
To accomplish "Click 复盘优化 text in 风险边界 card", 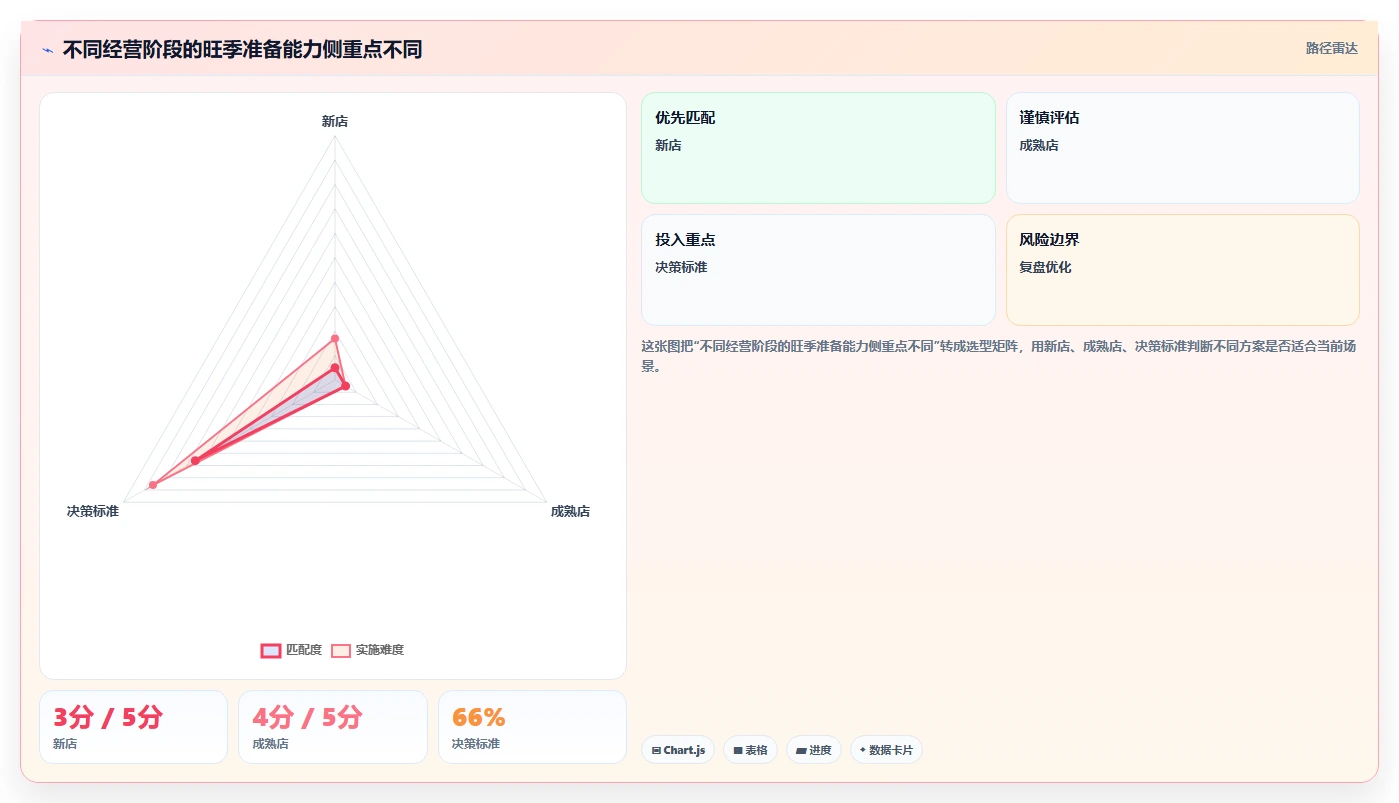I will coord(1045,267).
